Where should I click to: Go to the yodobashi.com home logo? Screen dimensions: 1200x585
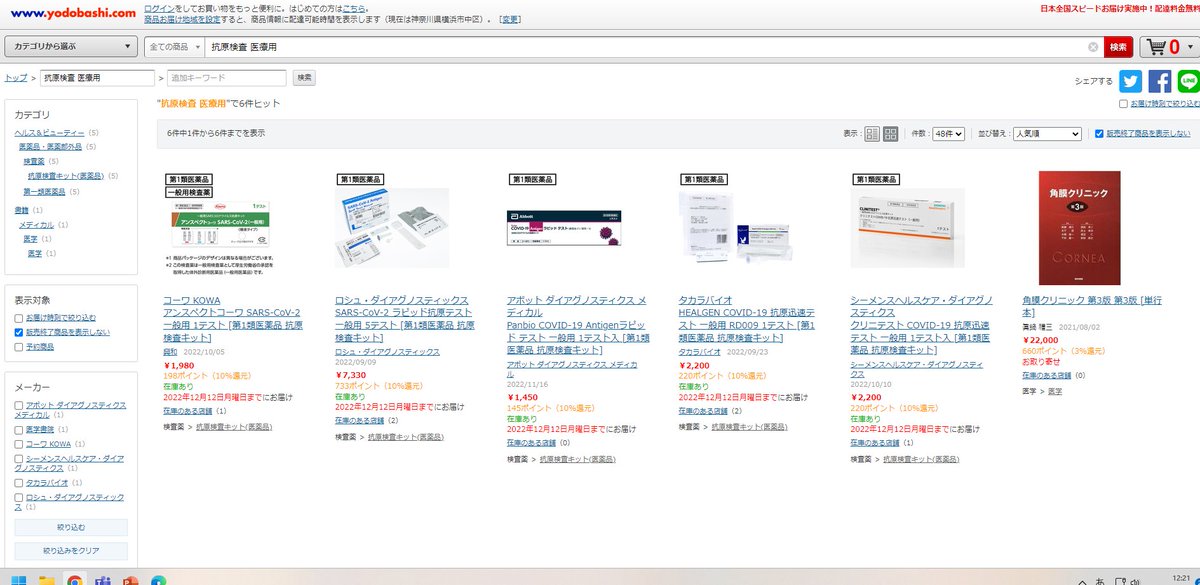click(x=71, y=13)
